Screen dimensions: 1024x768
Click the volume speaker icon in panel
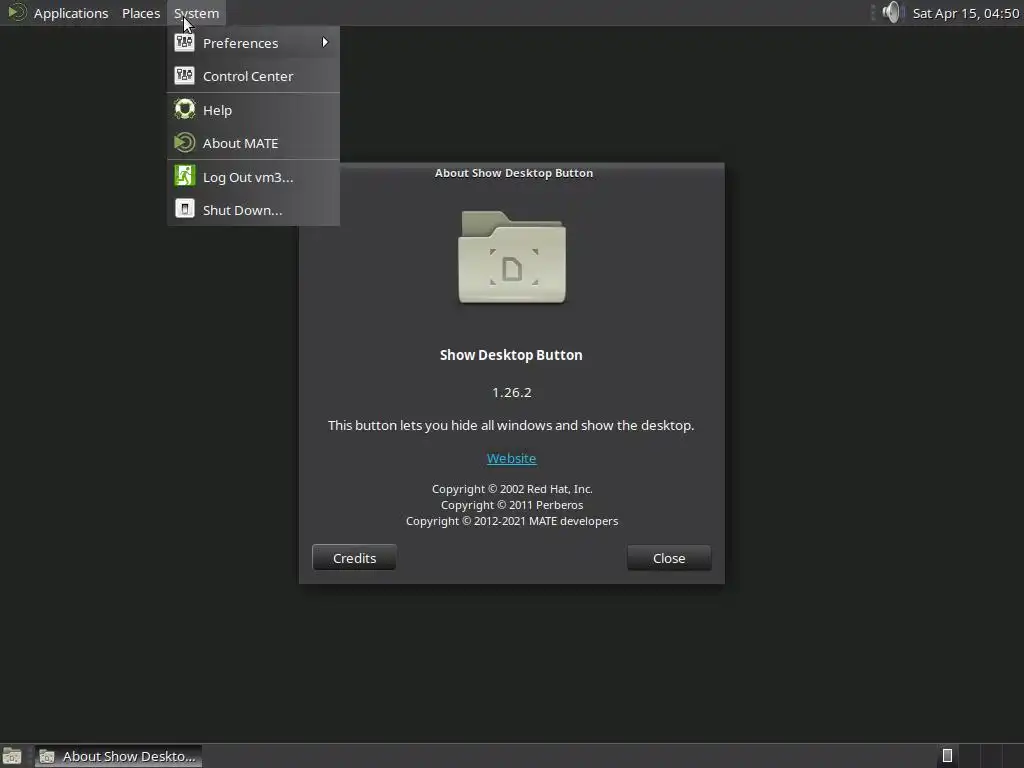coord(891,12)
